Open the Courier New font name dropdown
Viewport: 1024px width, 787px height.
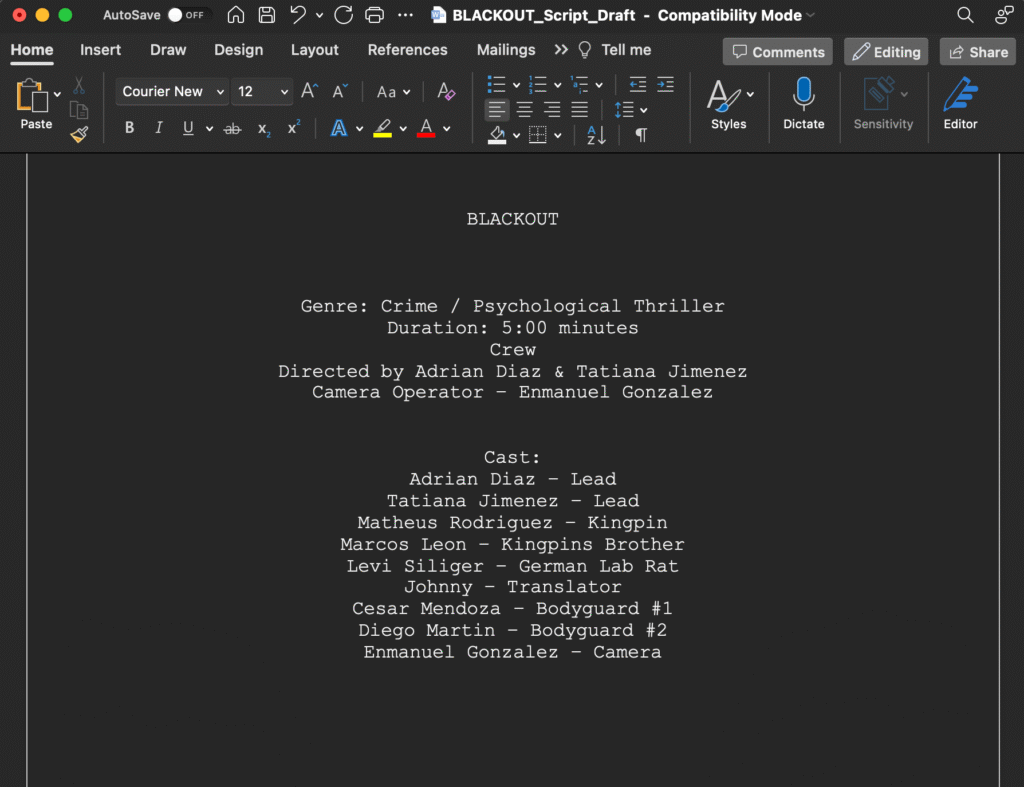[x=172, y=92]
